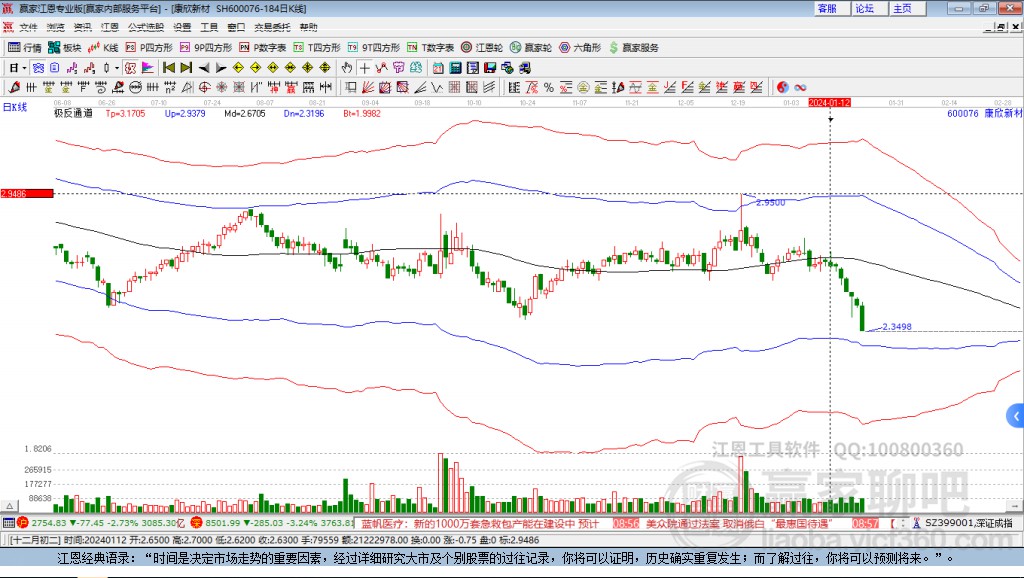The image size is (1024, 578).
Task: Expand the candlestick style dropdown arrow
Action: (117, 68)
